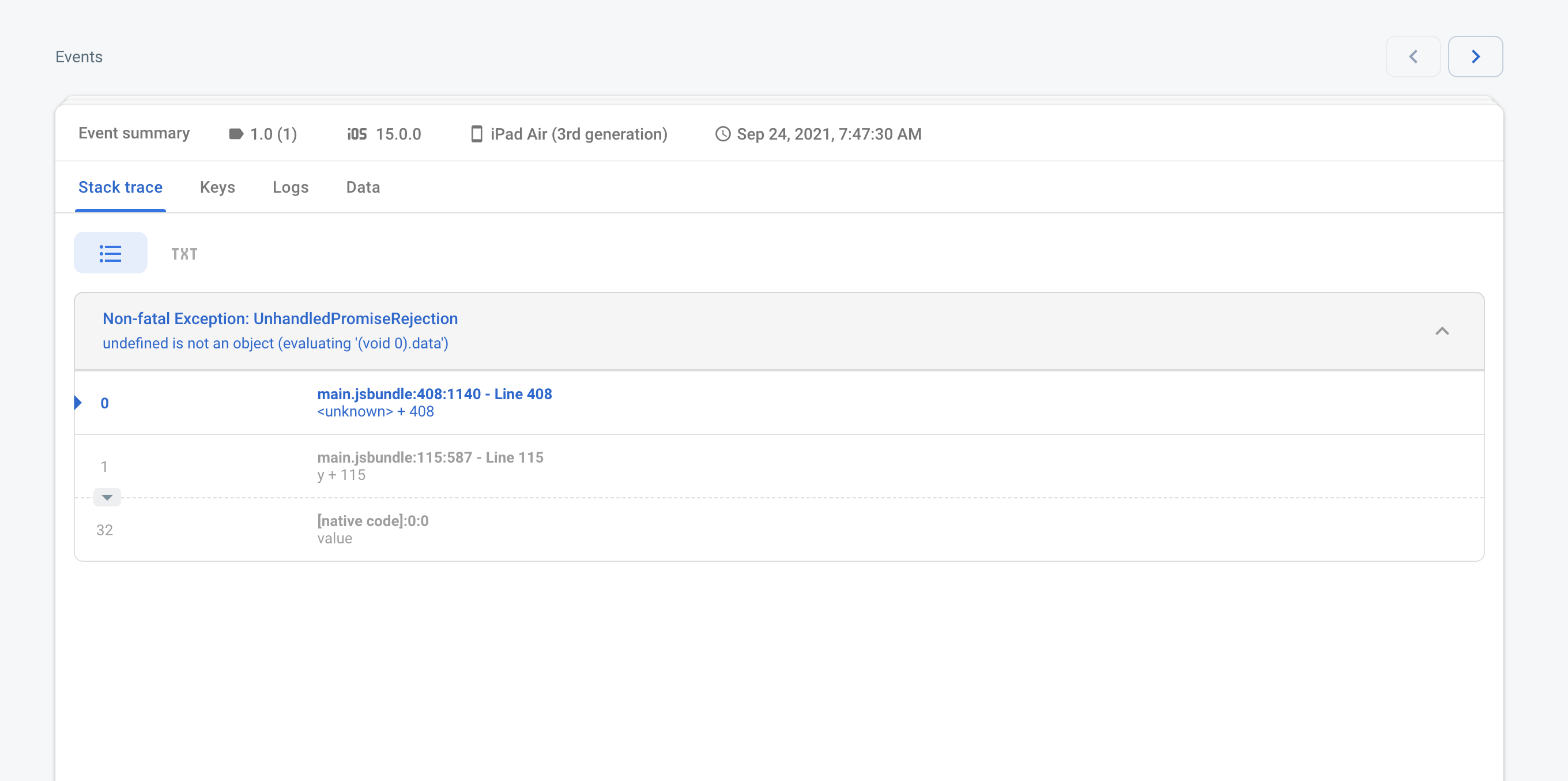Open the Keys tab
The height and width of the screenshot is (781, 1568).
(217, 187)
